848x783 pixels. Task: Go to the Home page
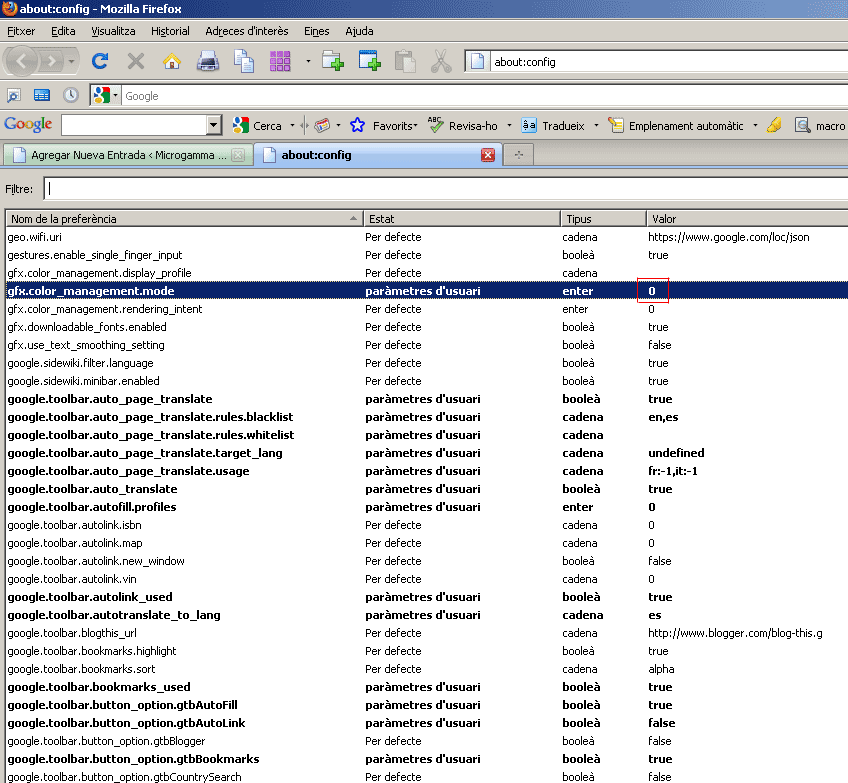172,61
